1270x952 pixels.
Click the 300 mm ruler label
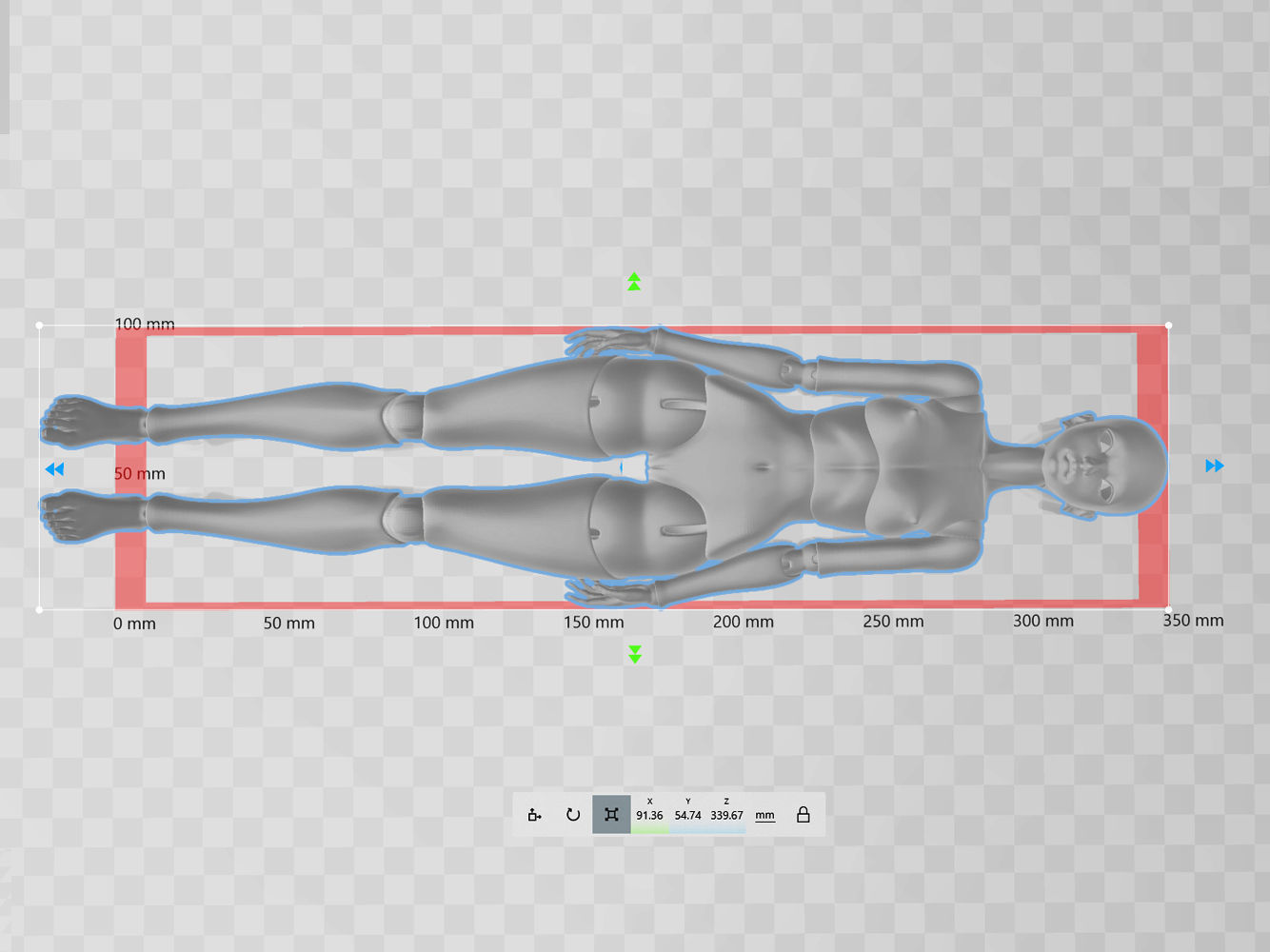click(x=1043, y=621)
